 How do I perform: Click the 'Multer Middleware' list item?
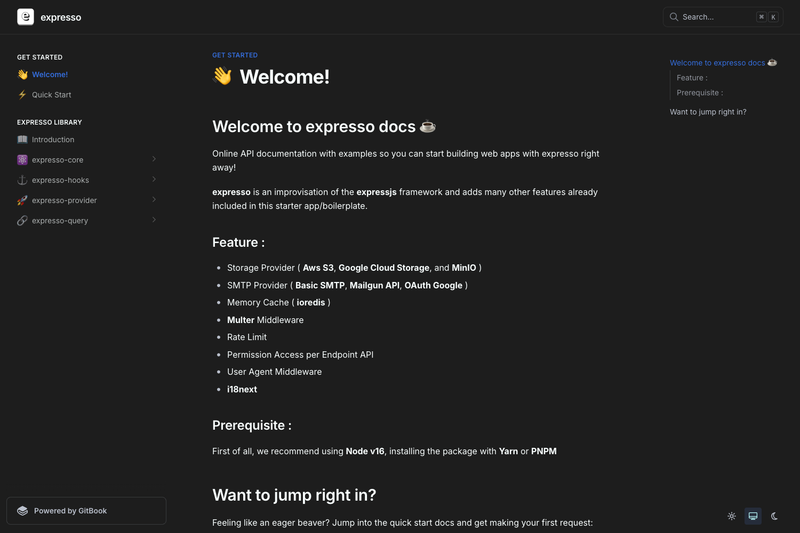[x=265, y=320]
